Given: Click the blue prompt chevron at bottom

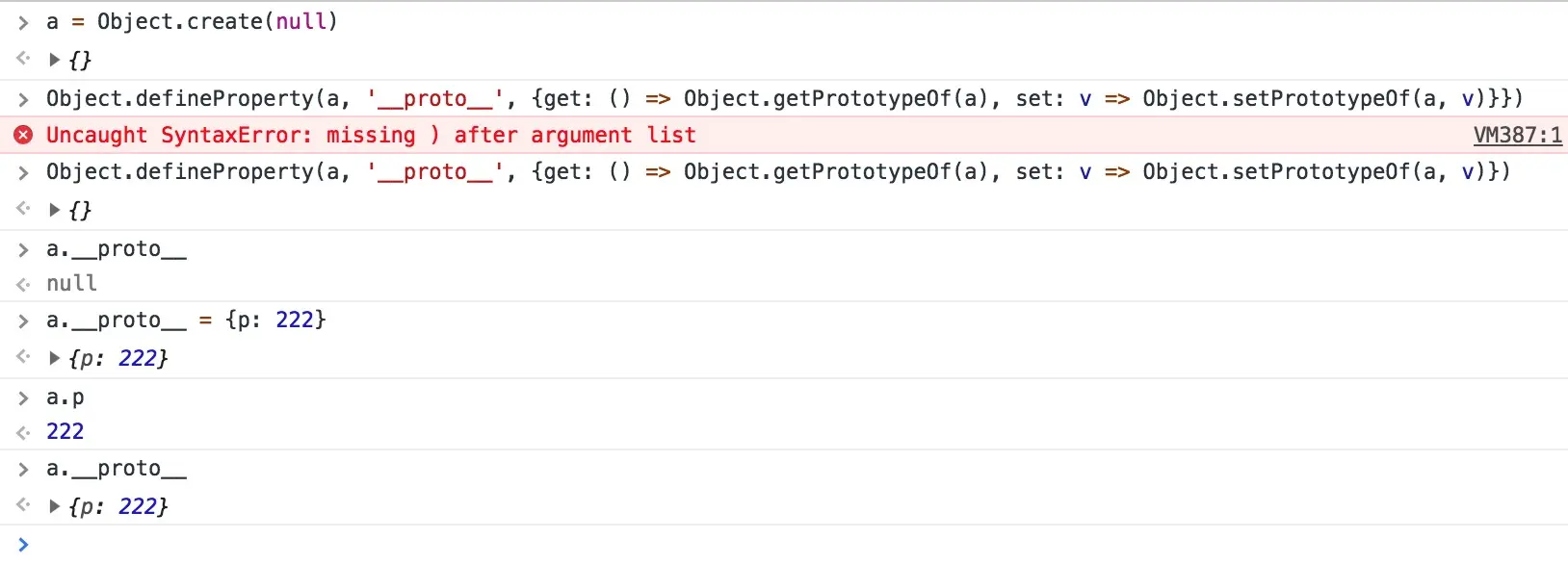Looking at the screenshot, I should [23, 545].
